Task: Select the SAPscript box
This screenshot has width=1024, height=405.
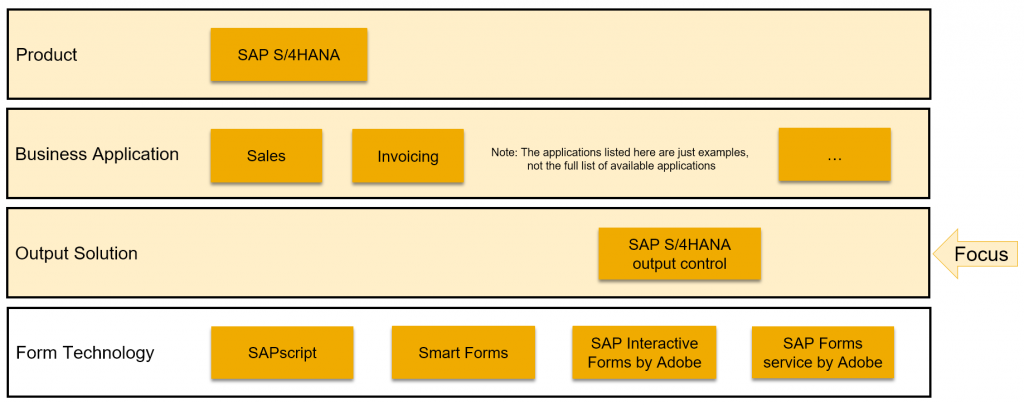Action: tap(282, 353)
